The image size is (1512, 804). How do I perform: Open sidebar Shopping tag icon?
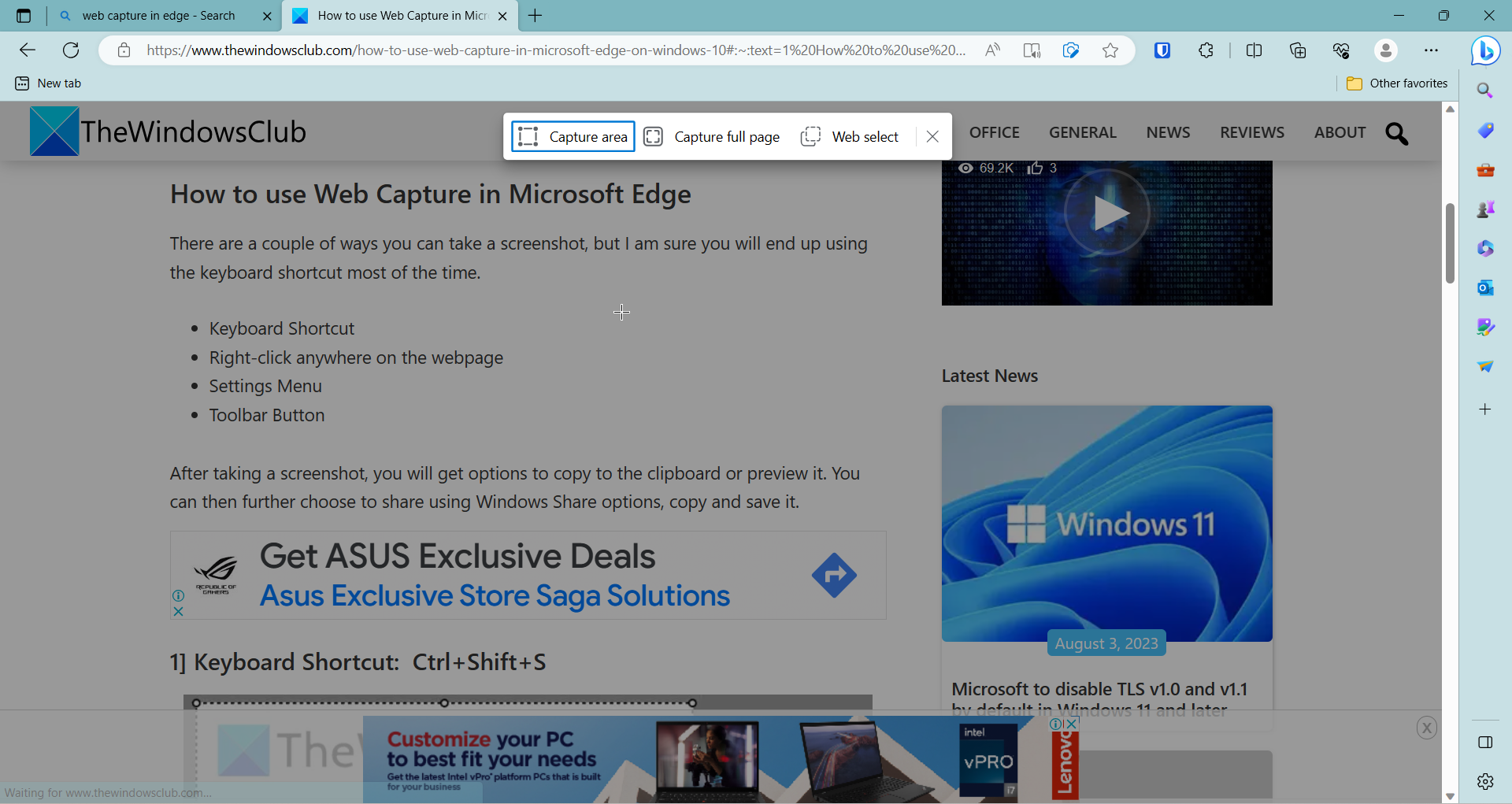click(x=1485, y=130)
